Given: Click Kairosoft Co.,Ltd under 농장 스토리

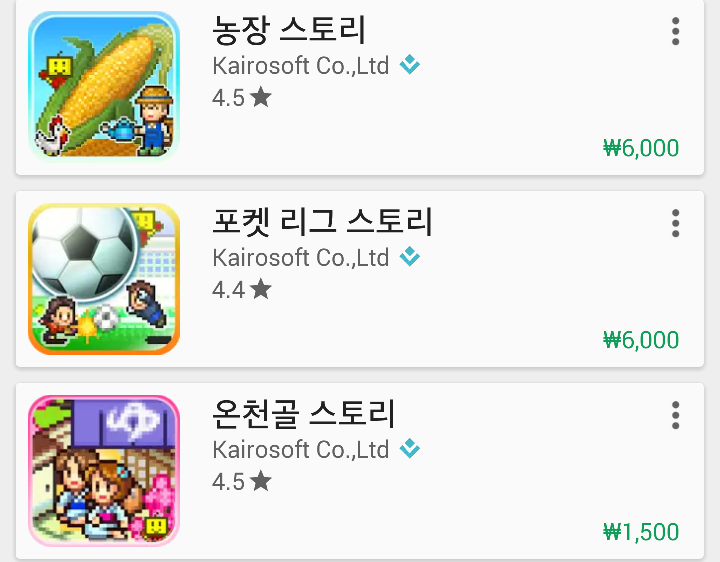Looking at the screenshot, I should (x=301, y=66).
